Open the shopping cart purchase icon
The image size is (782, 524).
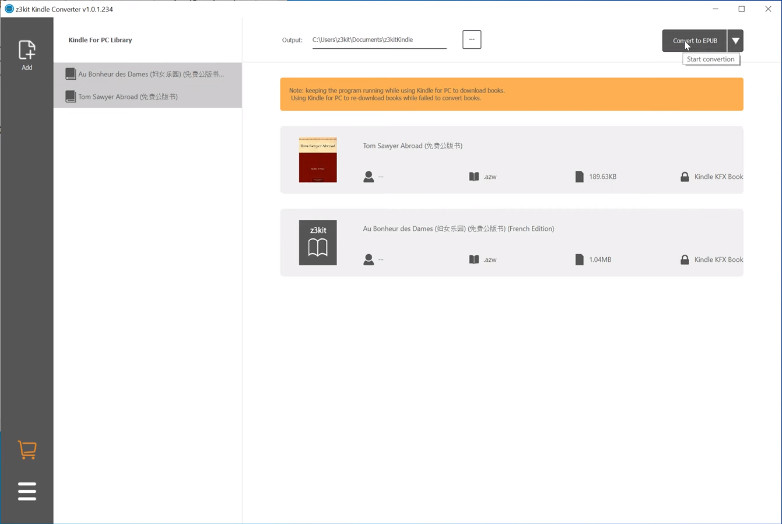27,450
